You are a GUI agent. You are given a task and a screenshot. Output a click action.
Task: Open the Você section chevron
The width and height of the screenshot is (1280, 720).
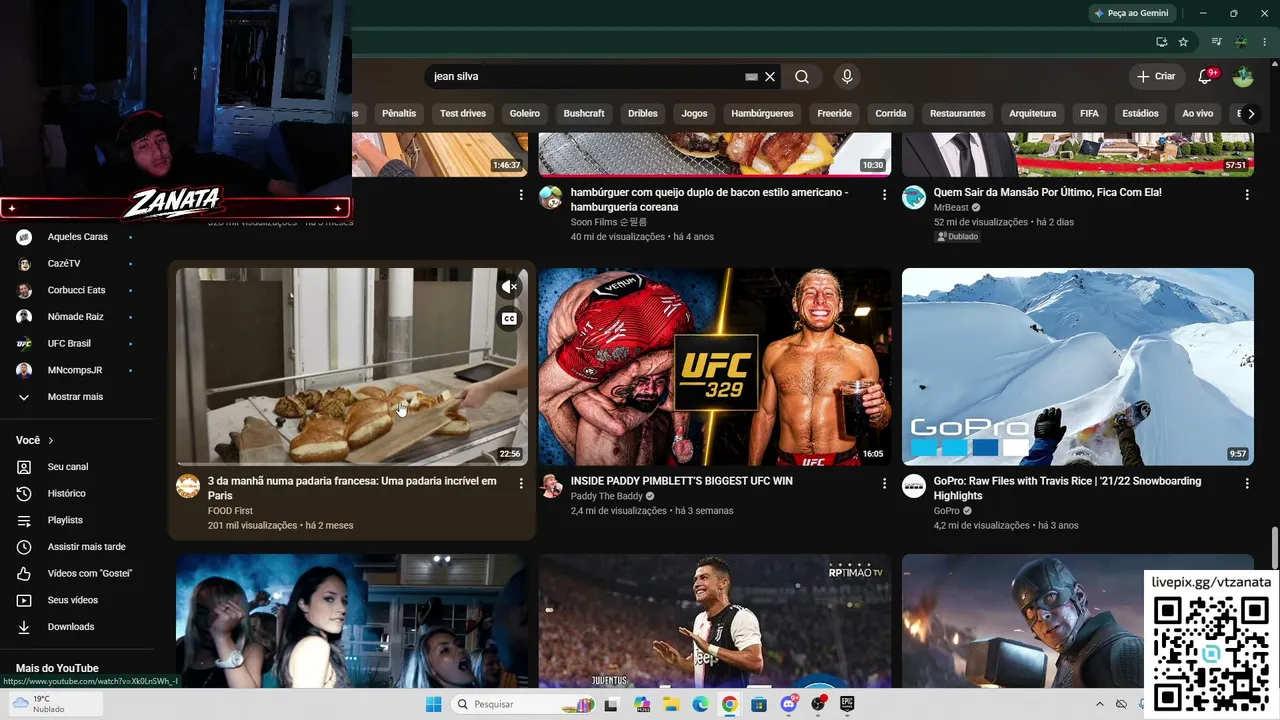51,440
